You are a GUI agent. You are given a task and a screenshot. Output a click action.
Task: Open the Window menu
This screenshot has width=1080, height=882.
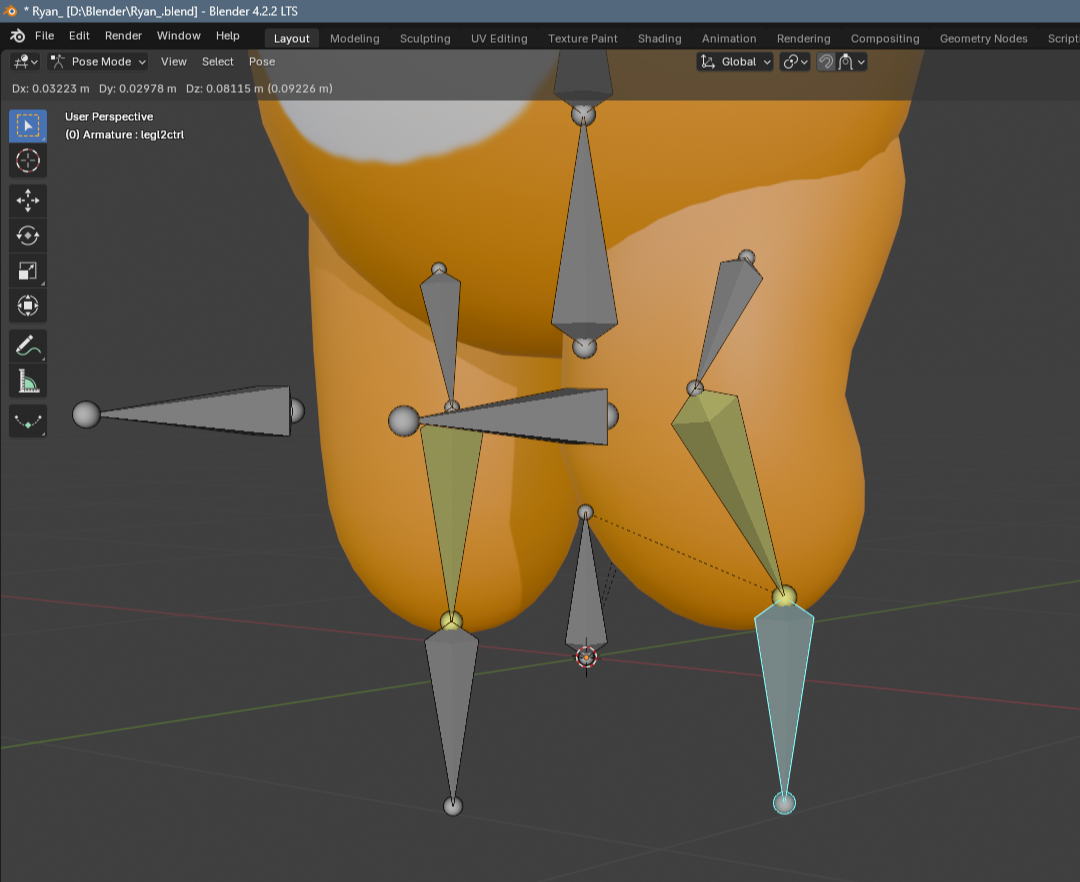178,36
